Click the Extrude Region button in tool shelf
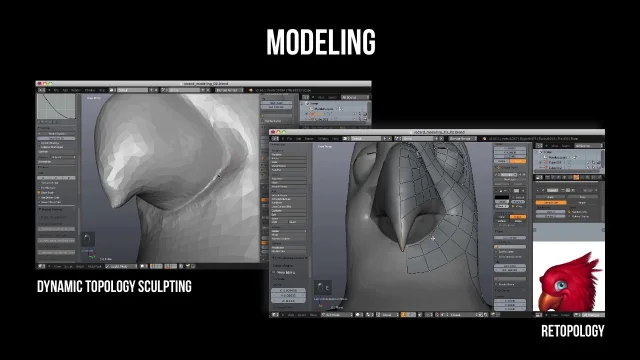Image resolution: width=640 pixels, height=360 pixels. tap(289, 196)
